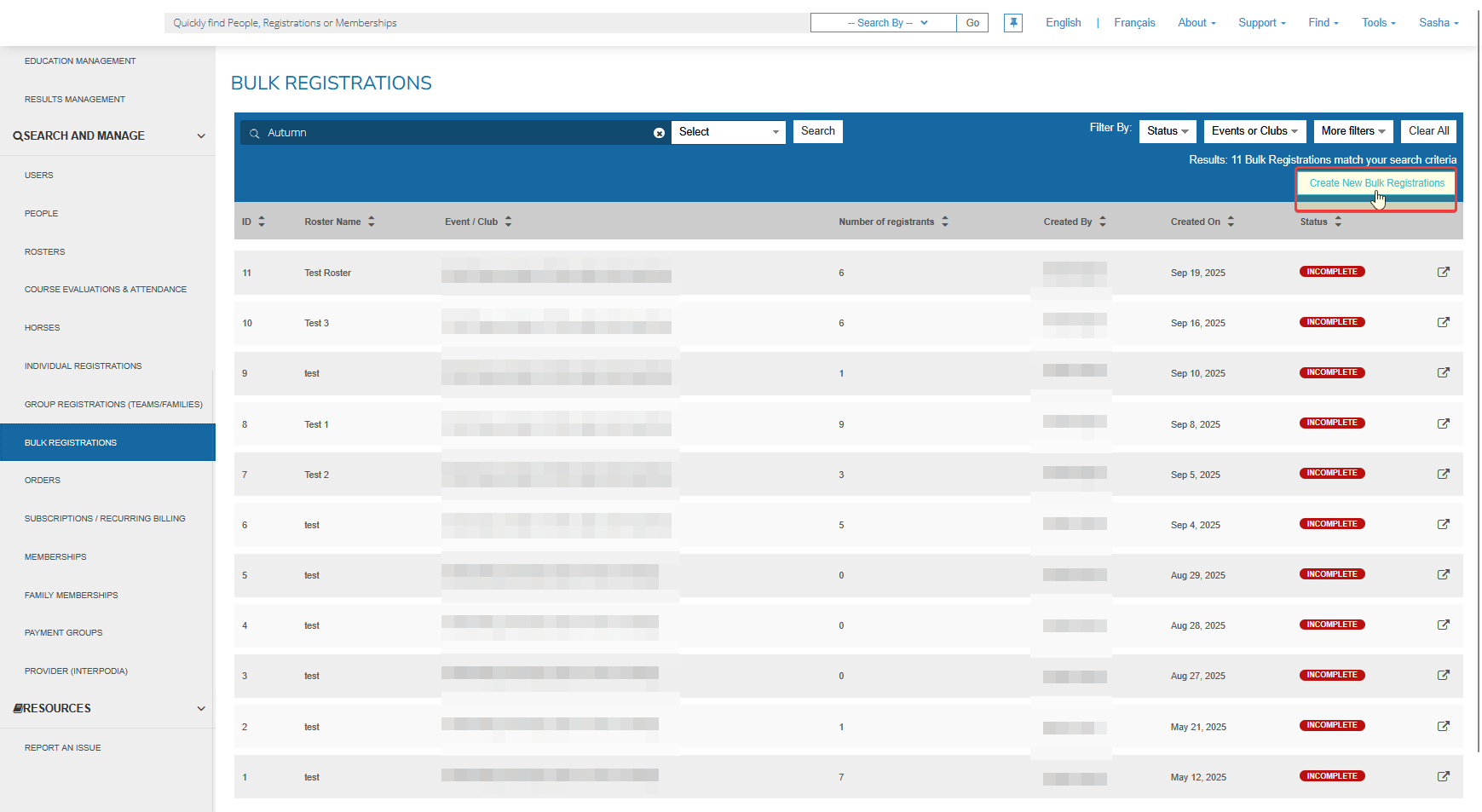Open the Orders sidebar menu item
This screenshot has width=1482, height=812.
[43, 481]
